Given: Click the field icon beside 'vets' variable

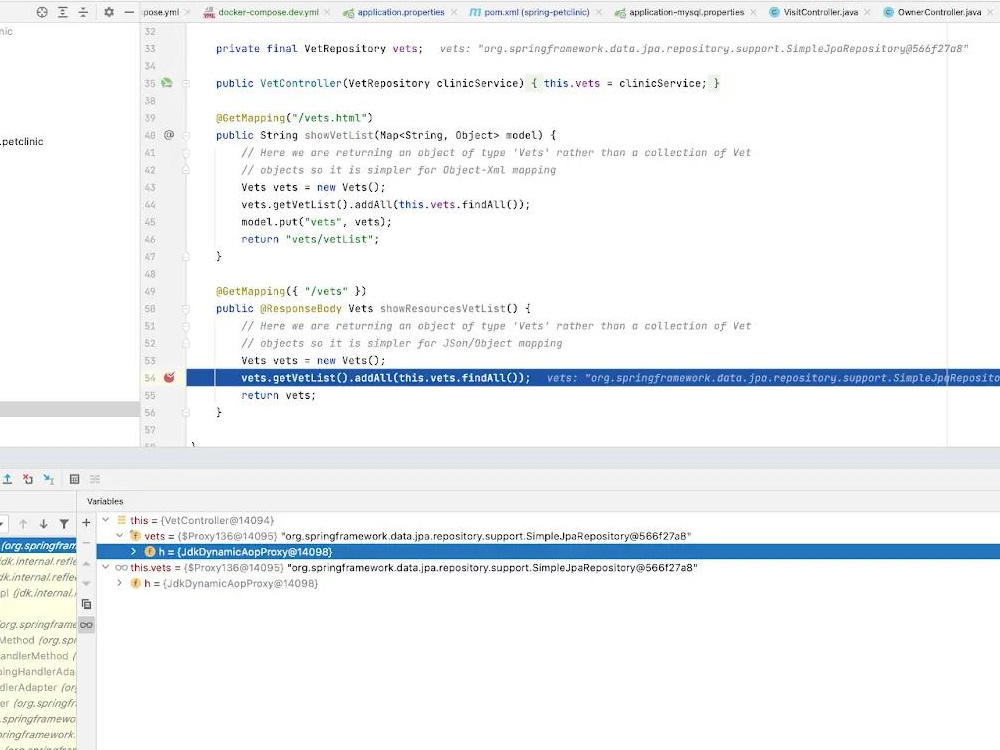Looking at the screenshot, I should [x=135, y=536].
